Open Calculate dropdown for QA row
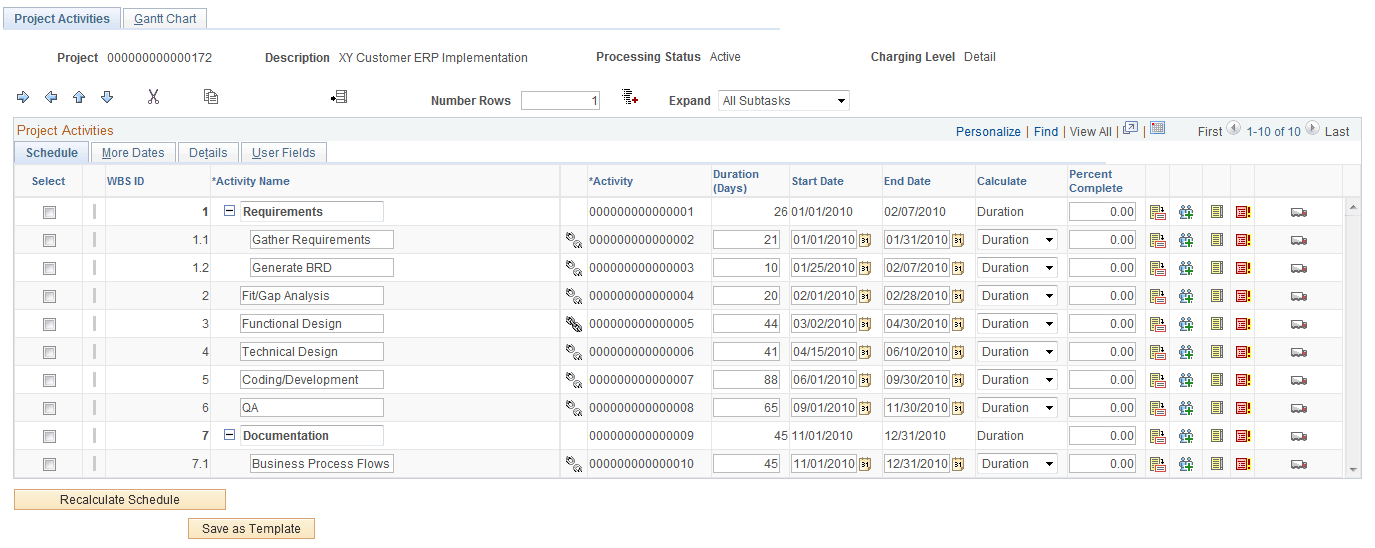 point(1018,408)
